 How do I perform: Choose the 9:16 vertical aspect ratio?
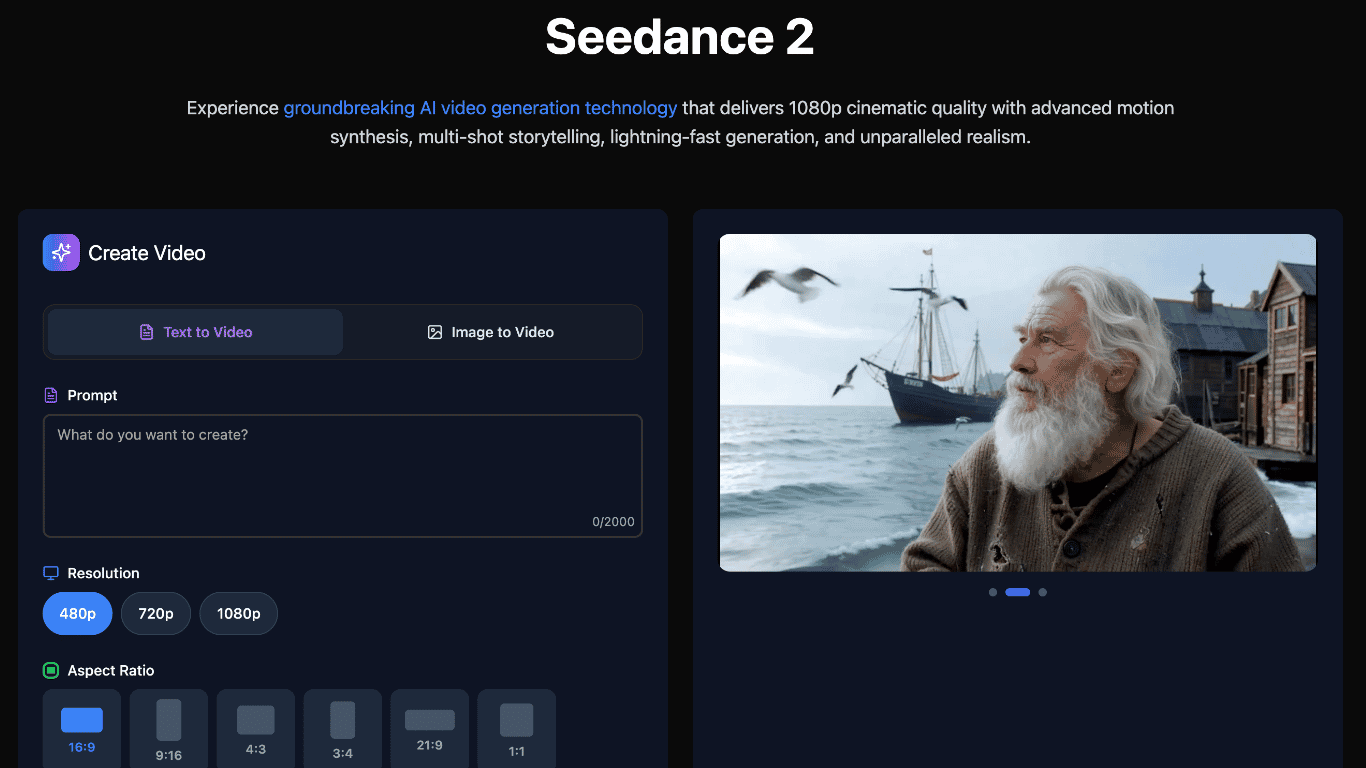click(x=168, y=728)
